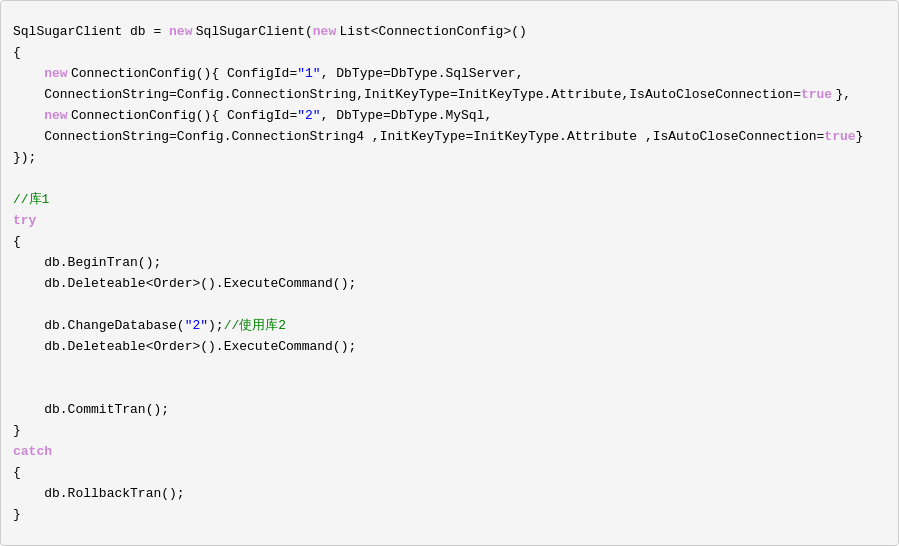This screenshot has width=899, height=546.
Task: Click the second db.Deleteable<Order>() statement
Action: tap(199, 347)
